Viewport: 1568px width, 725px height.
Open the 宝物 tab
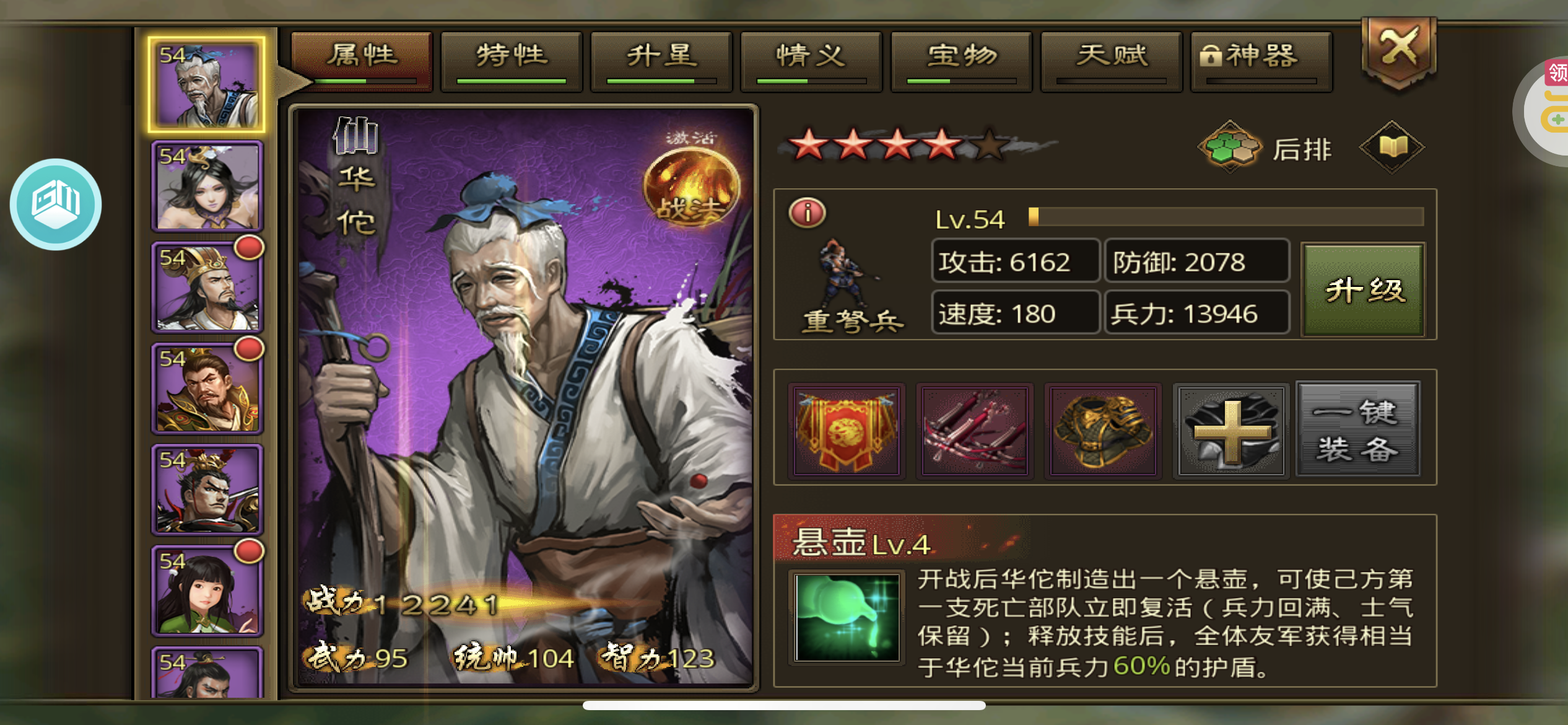(961, 61)
